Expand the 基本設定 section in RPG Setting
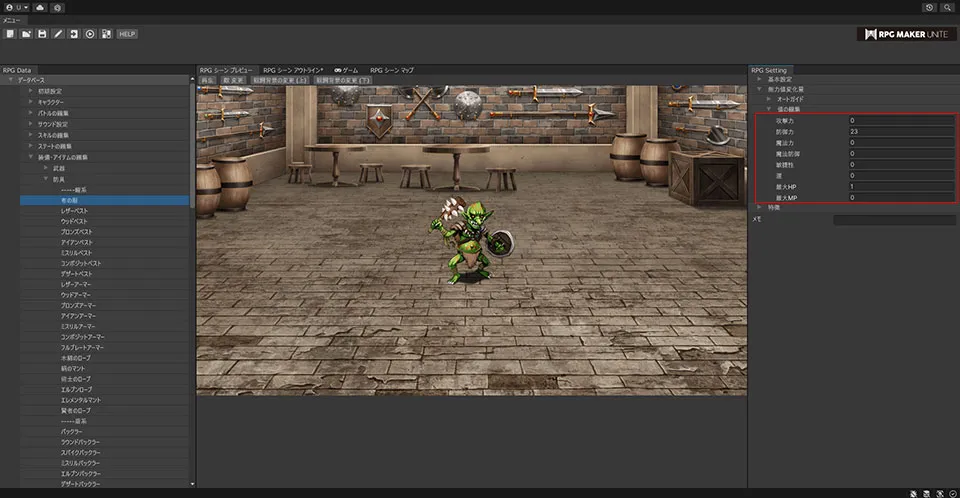This screenshot has width=960, height=498. point(758,79)
